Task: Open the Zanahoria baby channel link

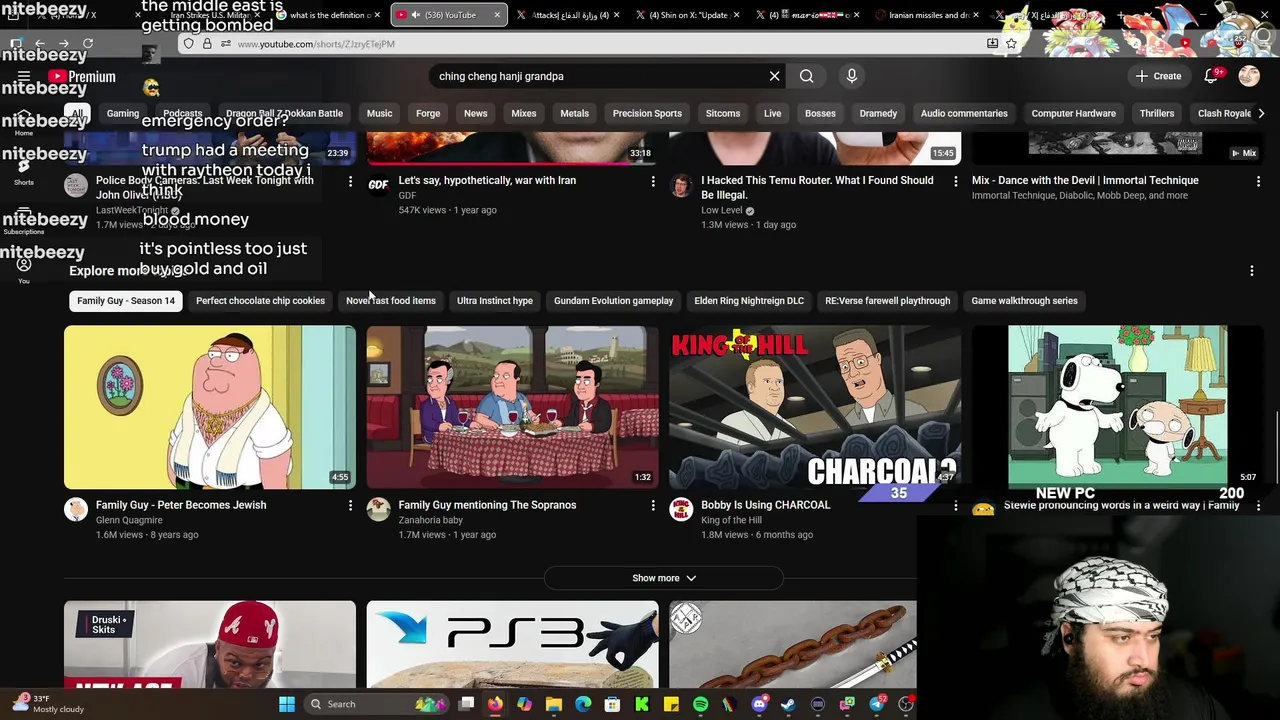Action: pos(430,521)
